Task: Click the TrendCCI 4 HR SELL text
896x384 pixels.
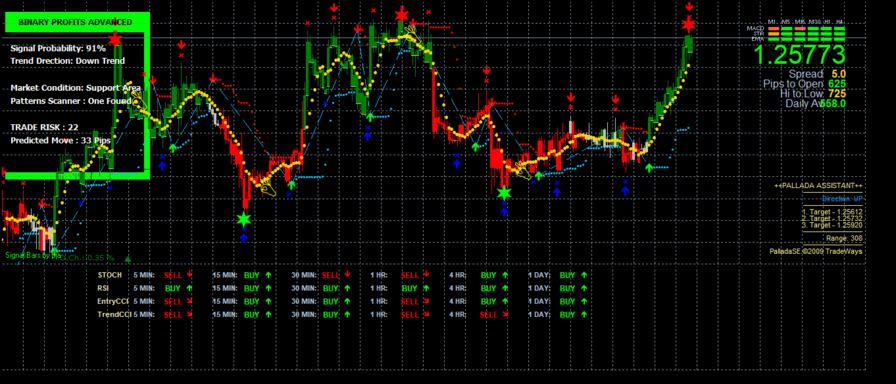Action: pos(489,315)
